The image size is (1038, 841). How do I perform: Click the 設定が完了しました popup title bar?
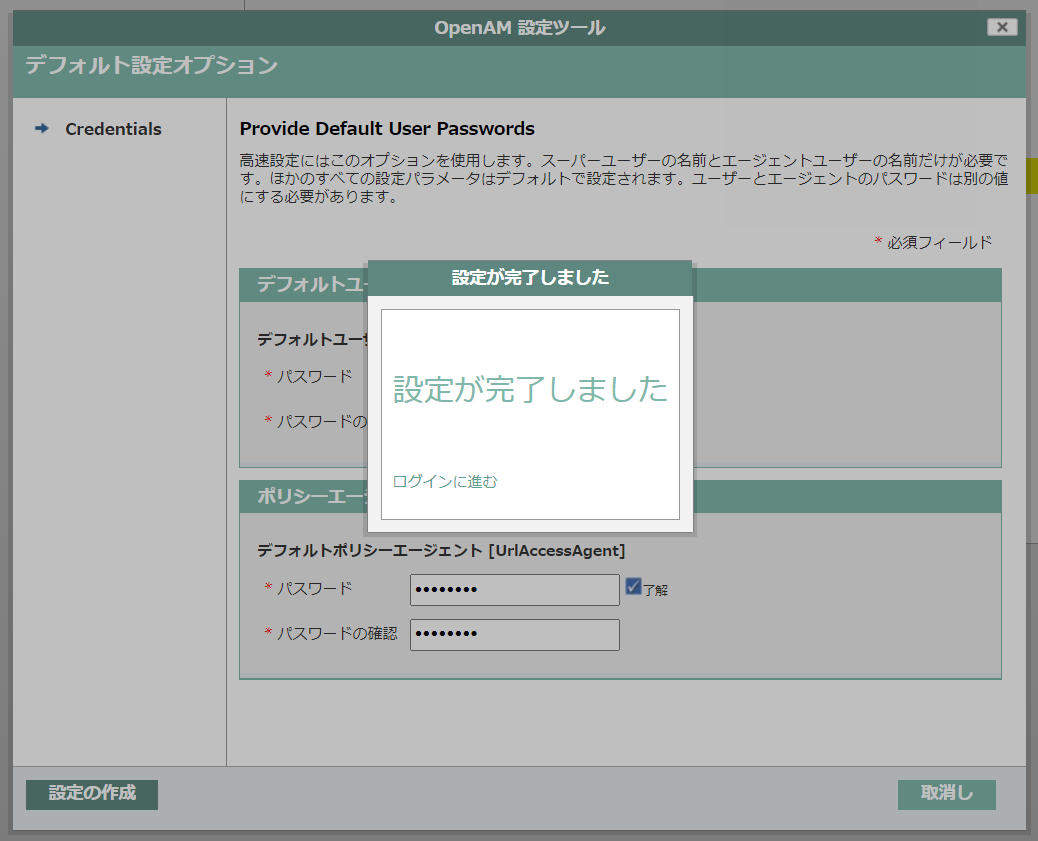[530, 278]
